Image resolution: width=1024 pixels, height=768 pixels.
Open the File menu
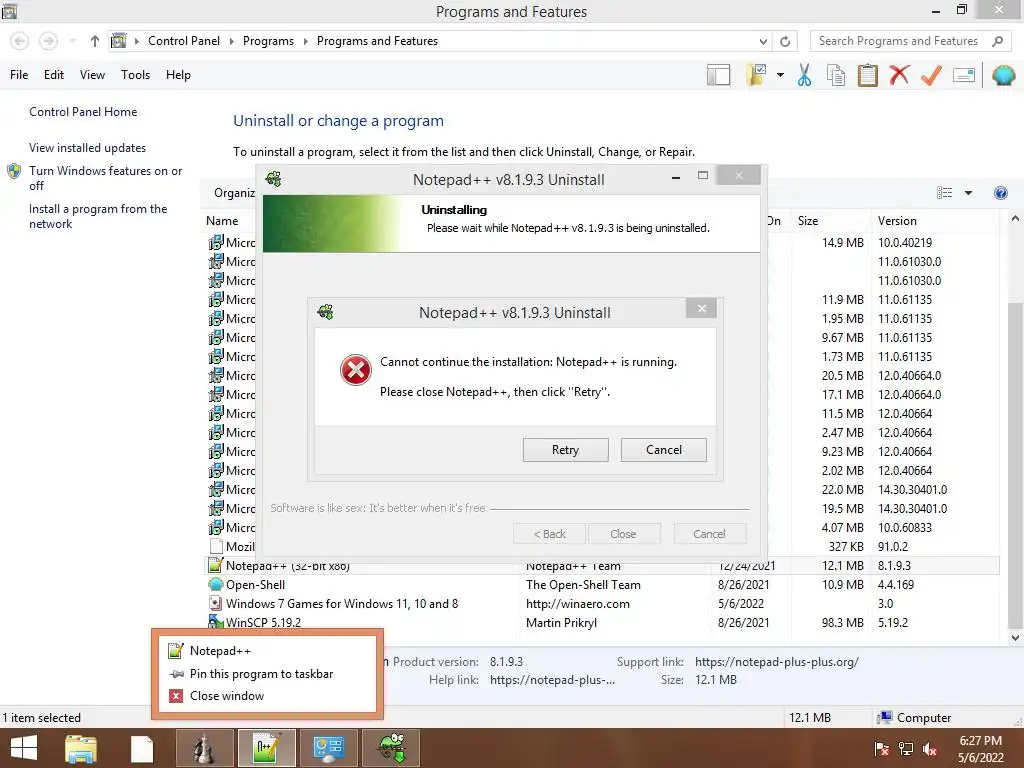tap(19, 75)
